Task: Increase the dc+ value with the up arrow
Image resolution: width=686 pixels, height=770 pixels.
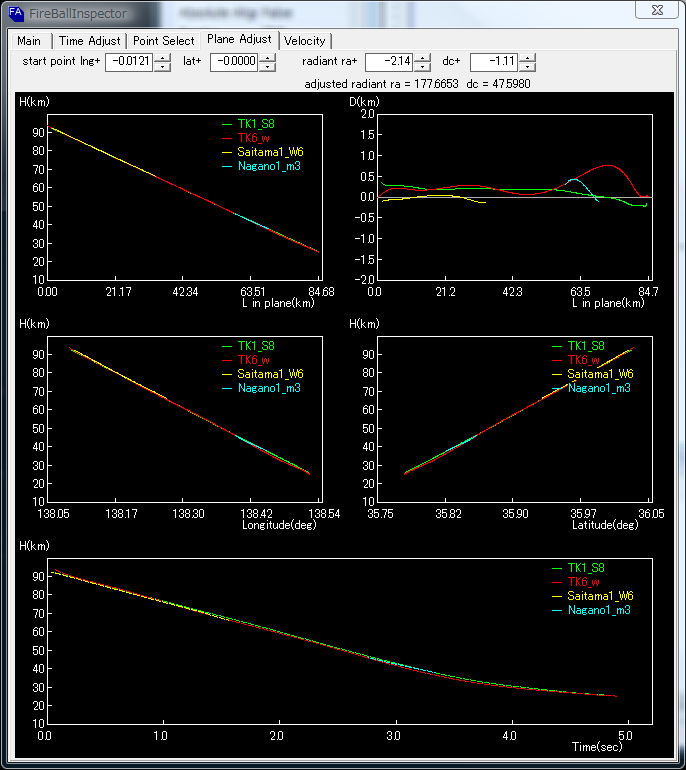Action: (527, 58)
